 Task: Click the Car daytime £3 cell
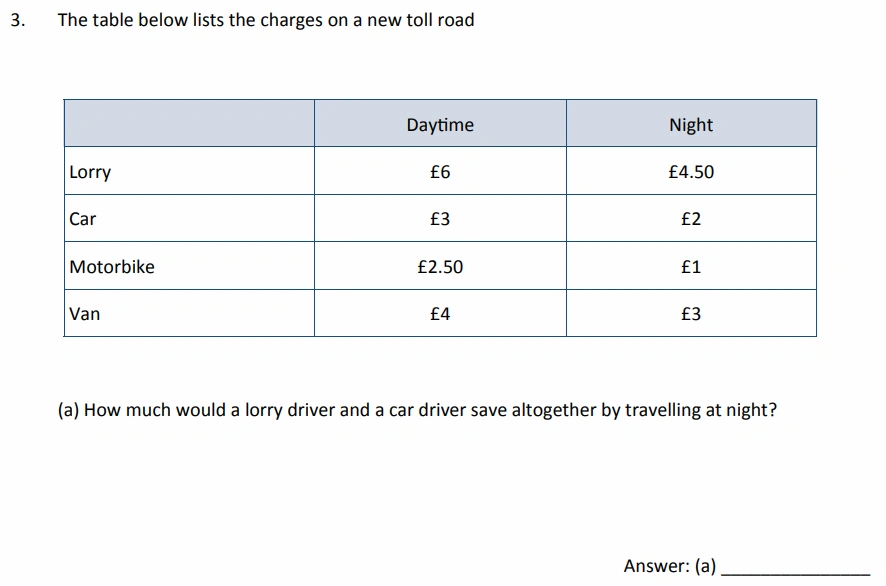click(x=440, y=219)
